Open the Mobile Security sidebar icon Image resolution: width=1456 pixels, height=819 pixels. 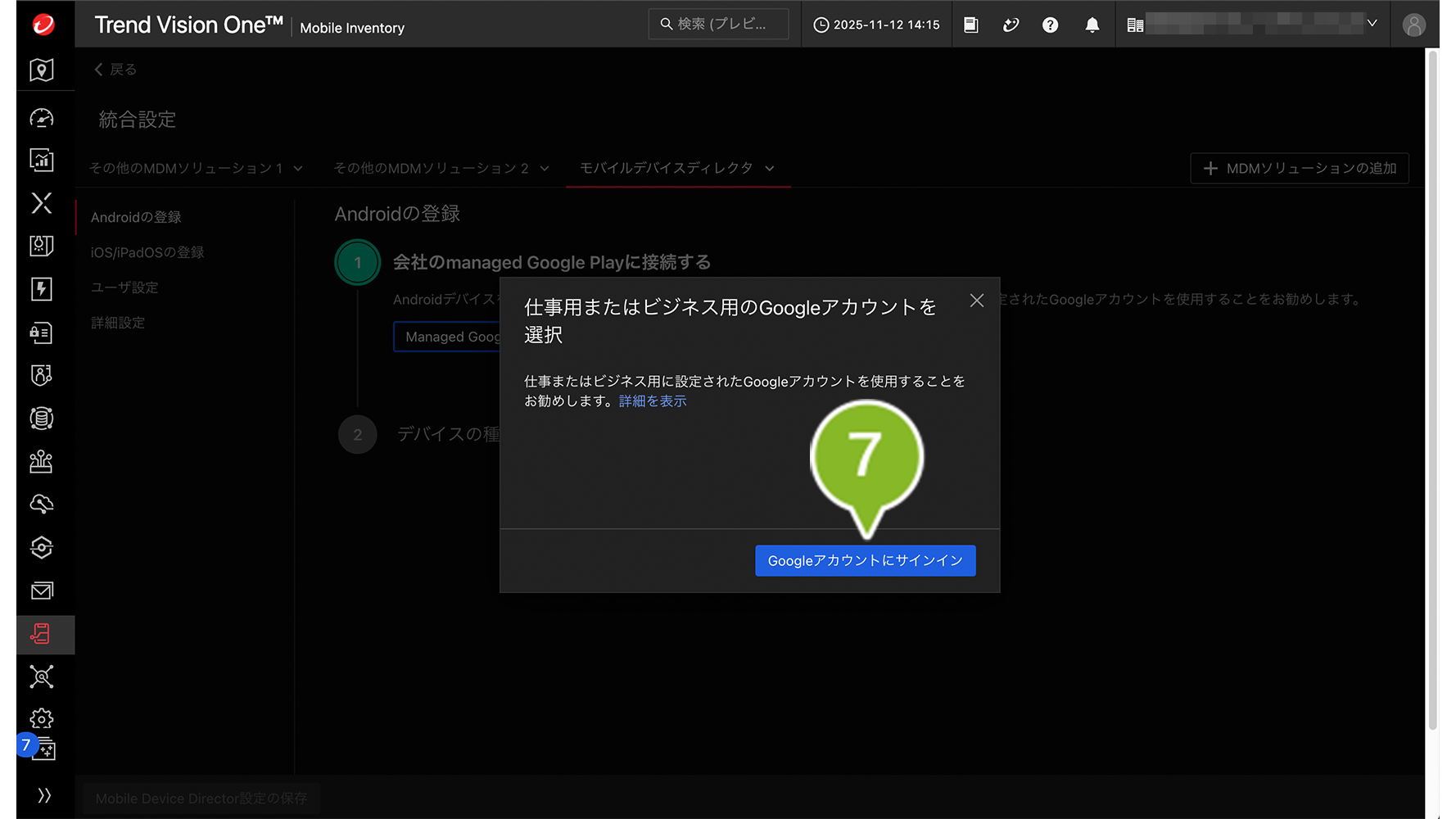click(42, 634)
